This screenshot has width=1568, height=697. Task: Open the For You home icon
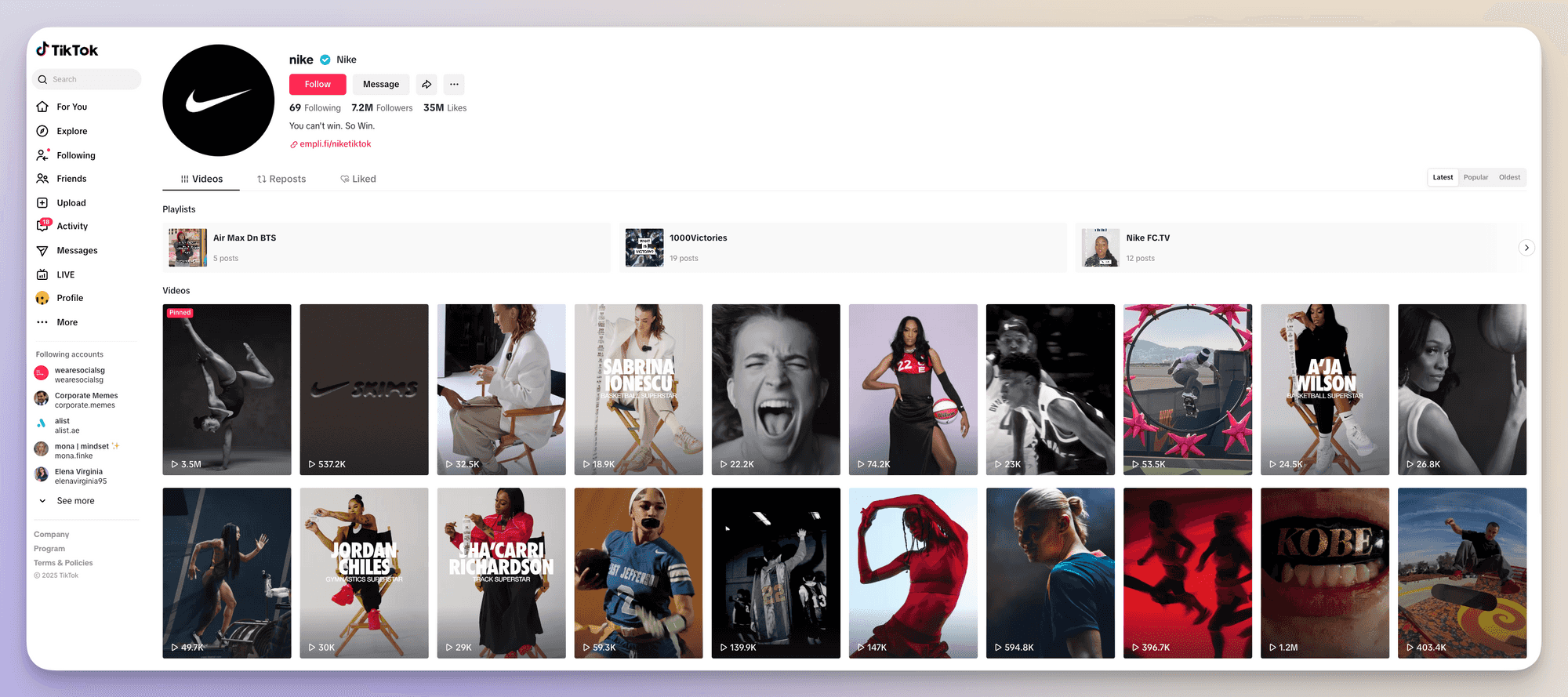[42, 107]
